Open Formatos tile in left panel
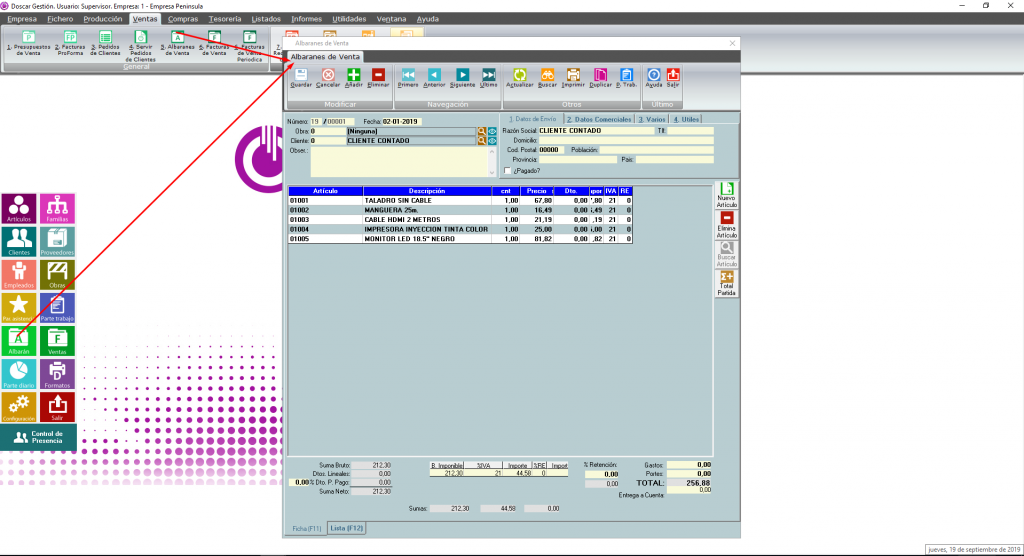The height and width of the screenshot is (556, 1024). [x=57, y=375]
